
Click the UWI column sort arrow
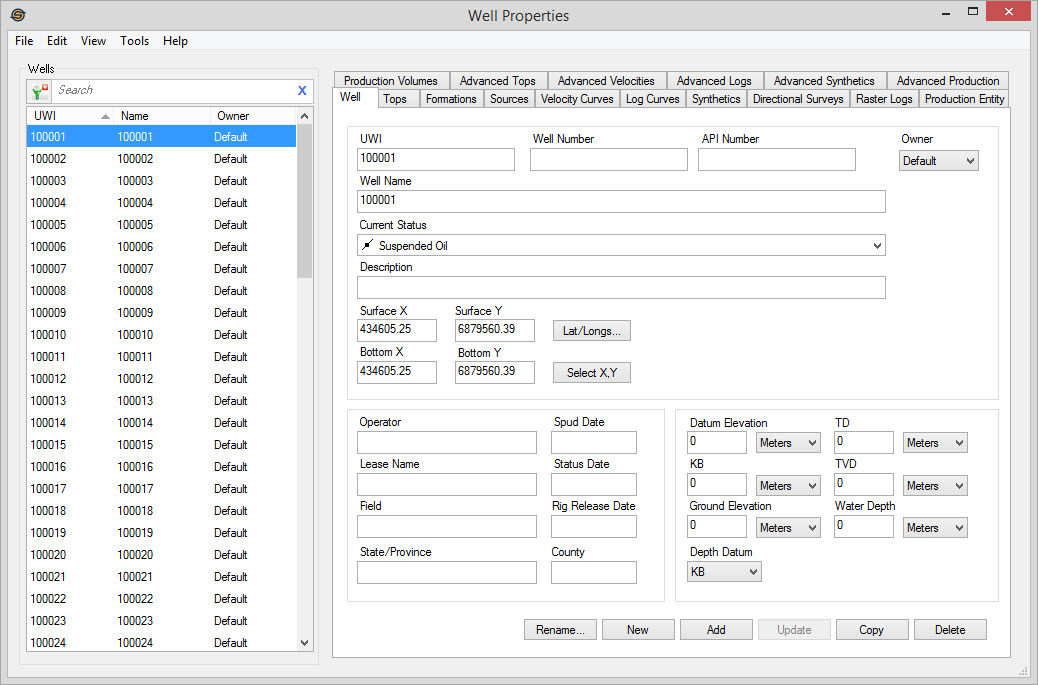click(105, 116)
